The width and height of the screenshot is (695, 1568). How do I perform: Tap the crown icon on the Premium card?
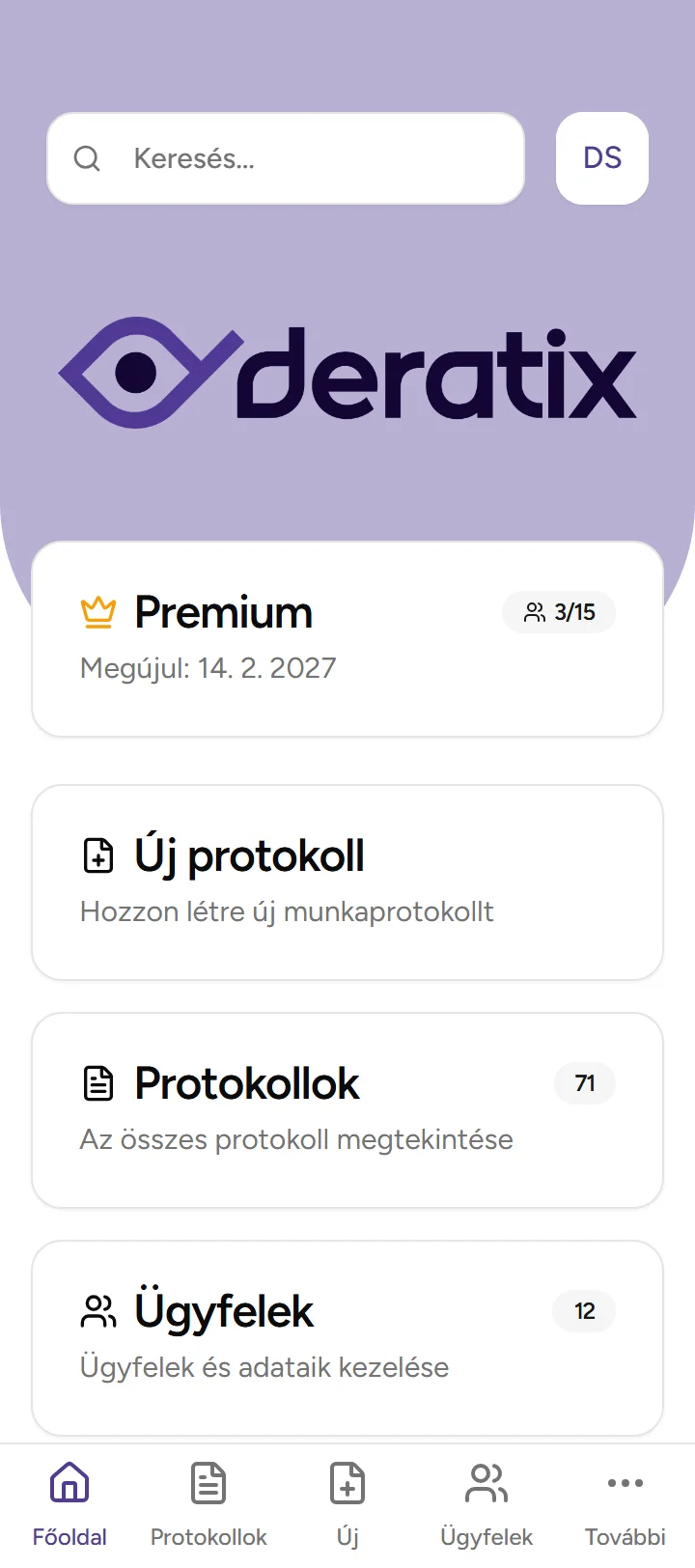(x=97, y=610)
